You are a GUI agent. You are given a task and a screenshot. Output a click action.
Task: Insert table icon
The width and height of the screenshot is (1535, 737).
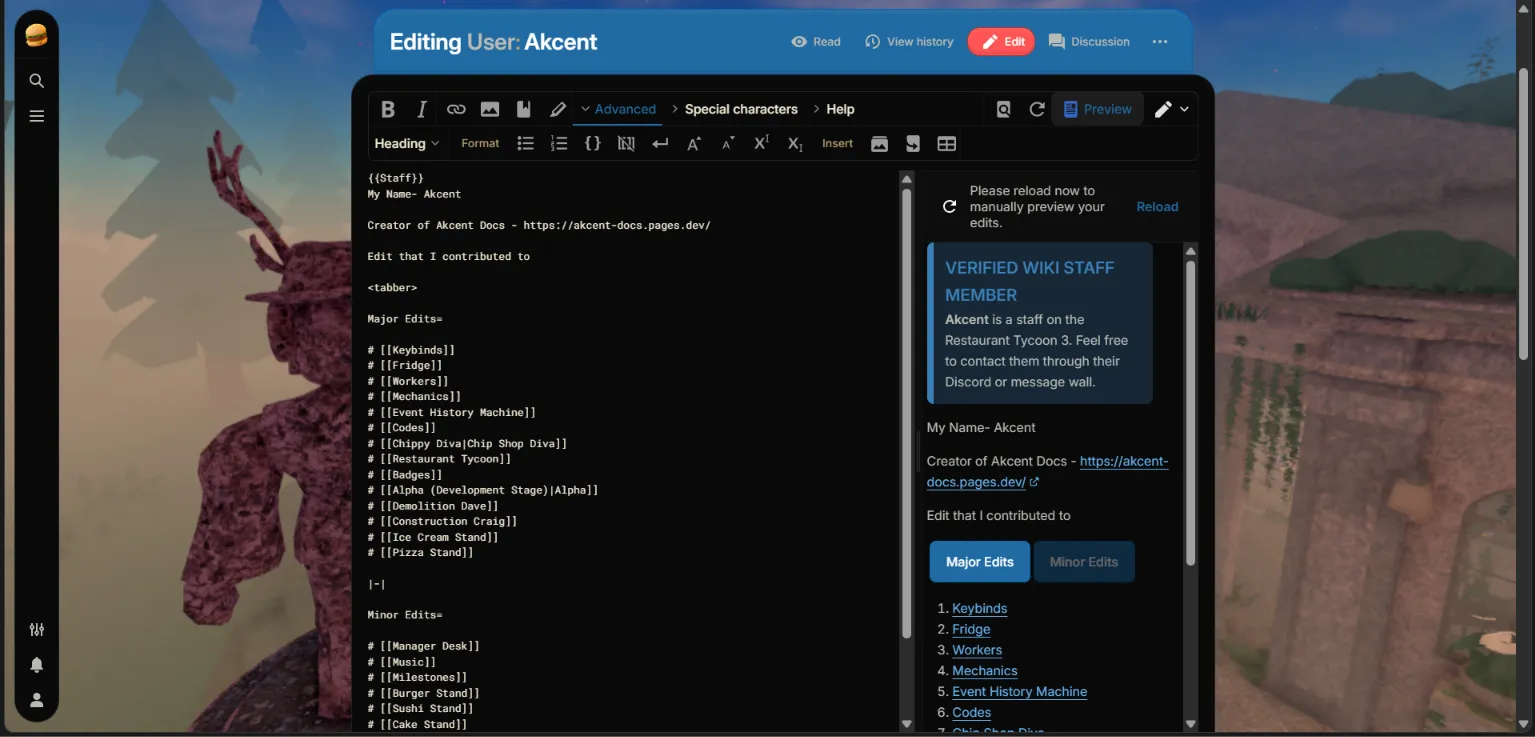(947, 144)
